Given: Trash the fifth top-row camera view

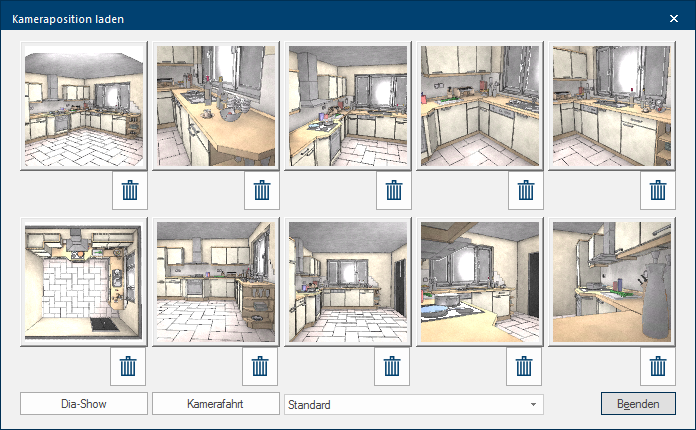Looking at the screenshot, I should pyautogui.click(x=658, y=190).
